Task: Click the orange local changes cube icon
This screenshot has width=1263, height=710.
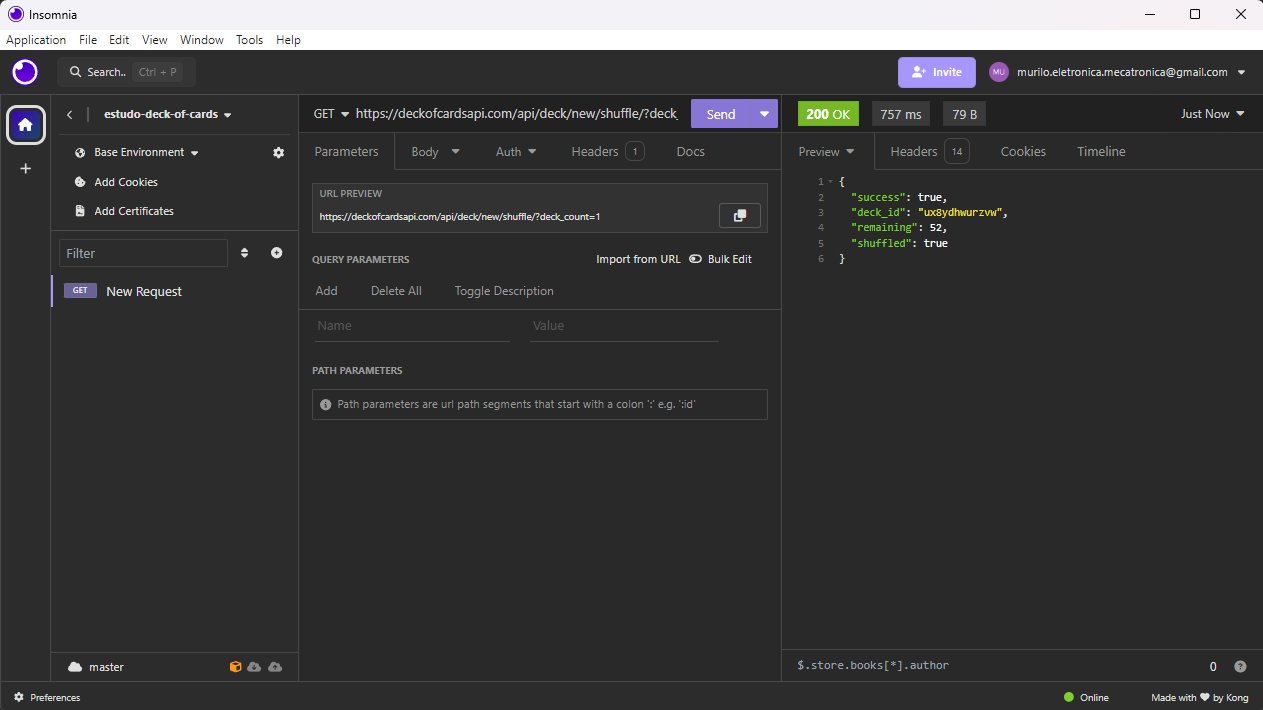Action: pyautogui.click(x=235, y=667)
